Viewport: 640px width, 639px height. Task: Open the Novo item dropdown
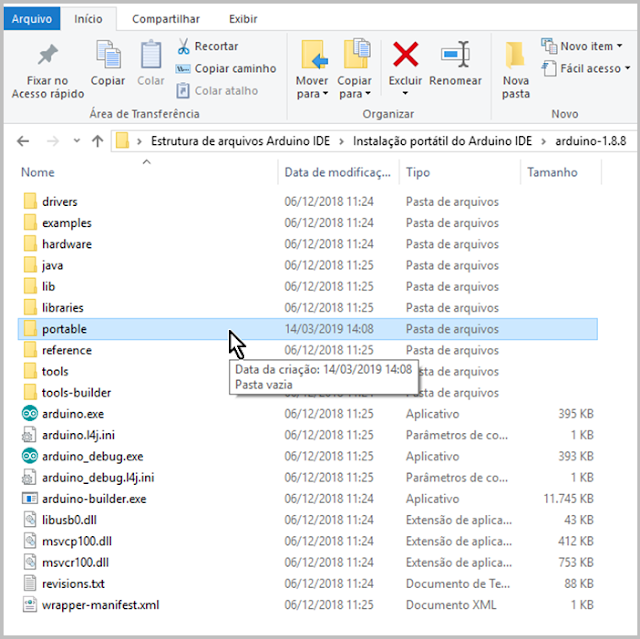pyautogui.click(x=582, y=46)
